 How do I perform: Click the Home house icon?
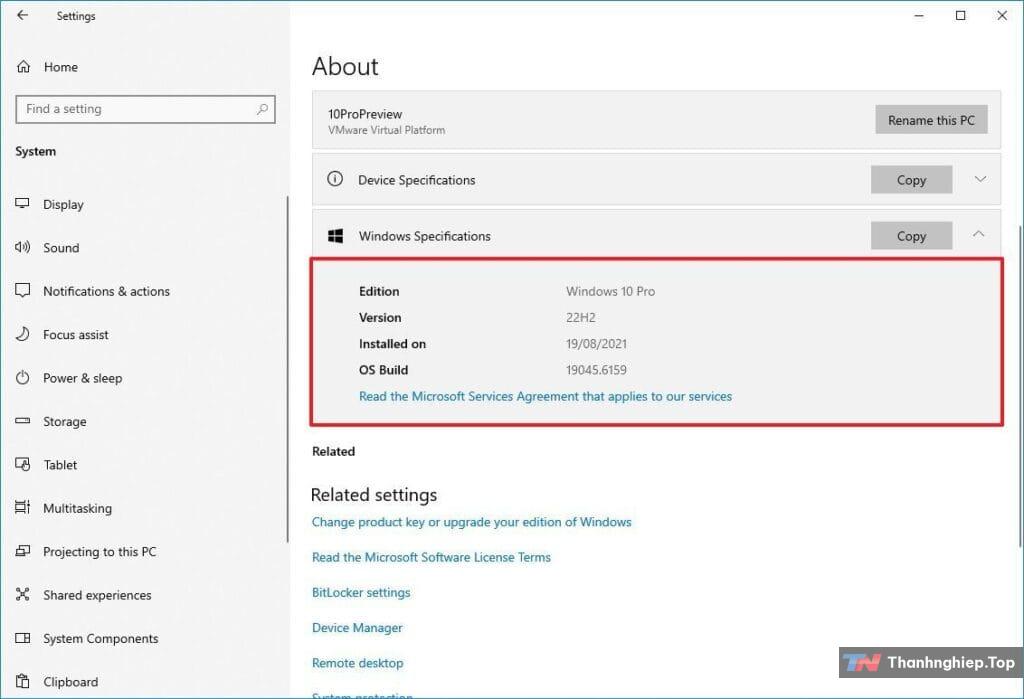coord(24,67)
